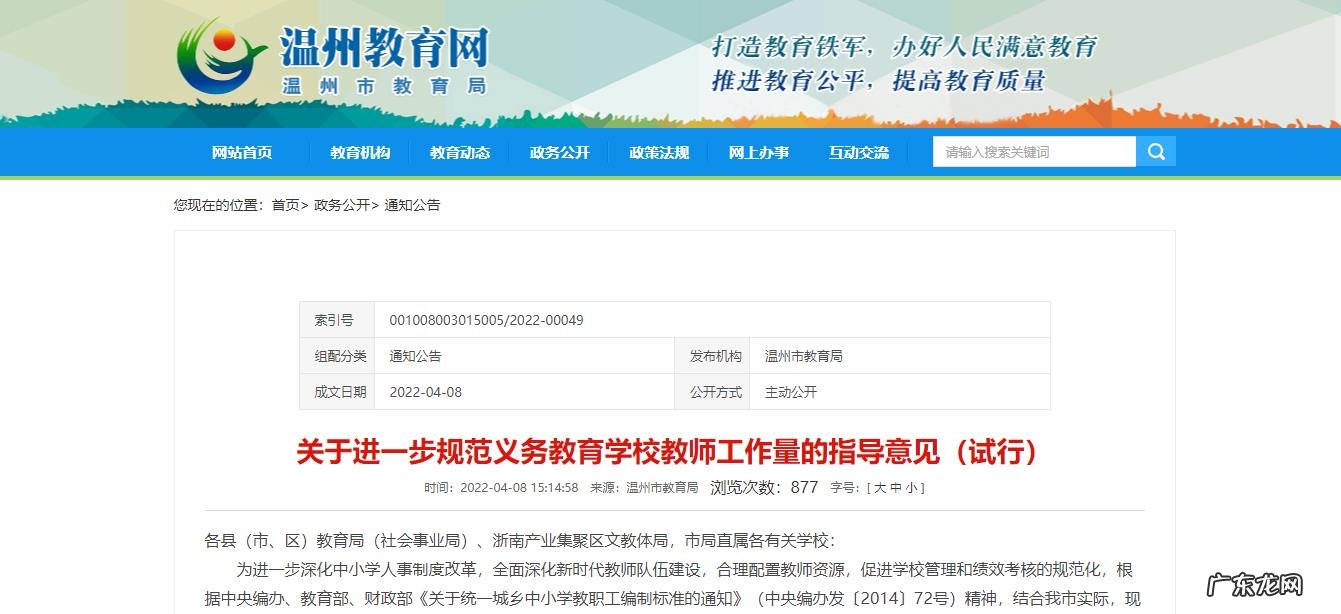Click the search magnifier icon
The image size is (1341, 614).
(1156, 151)
